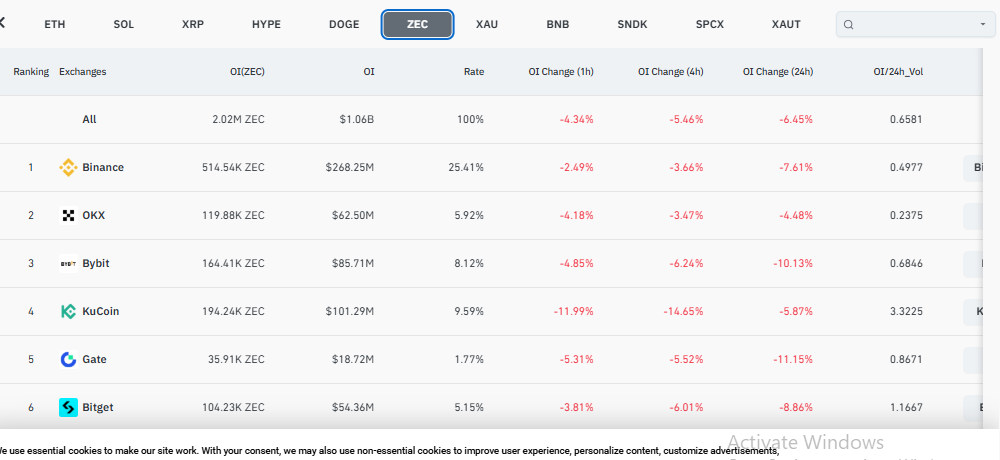Viewport: 1000px width, 460px height.
Task: Click the All row label
Action: (x=89, y=119)
